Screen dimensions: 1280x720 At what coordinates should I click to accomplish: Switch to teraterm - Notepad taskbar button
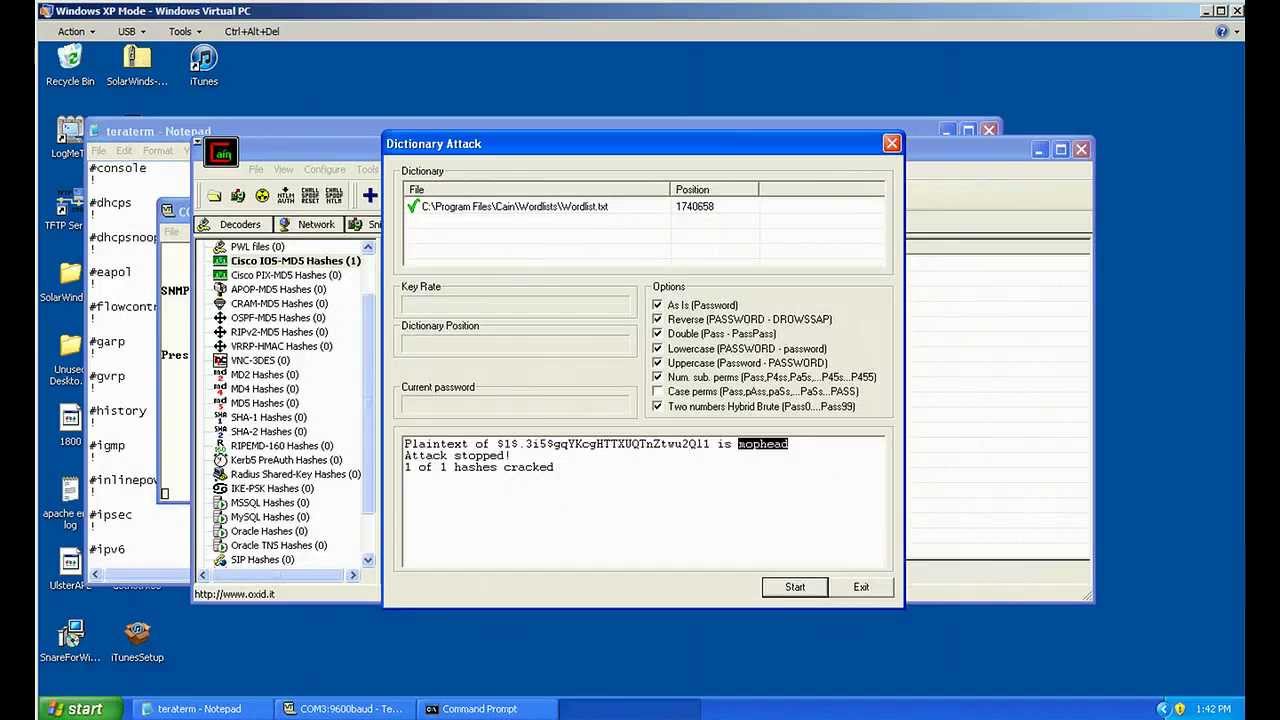pyautogui.click(x=200, y=709)
